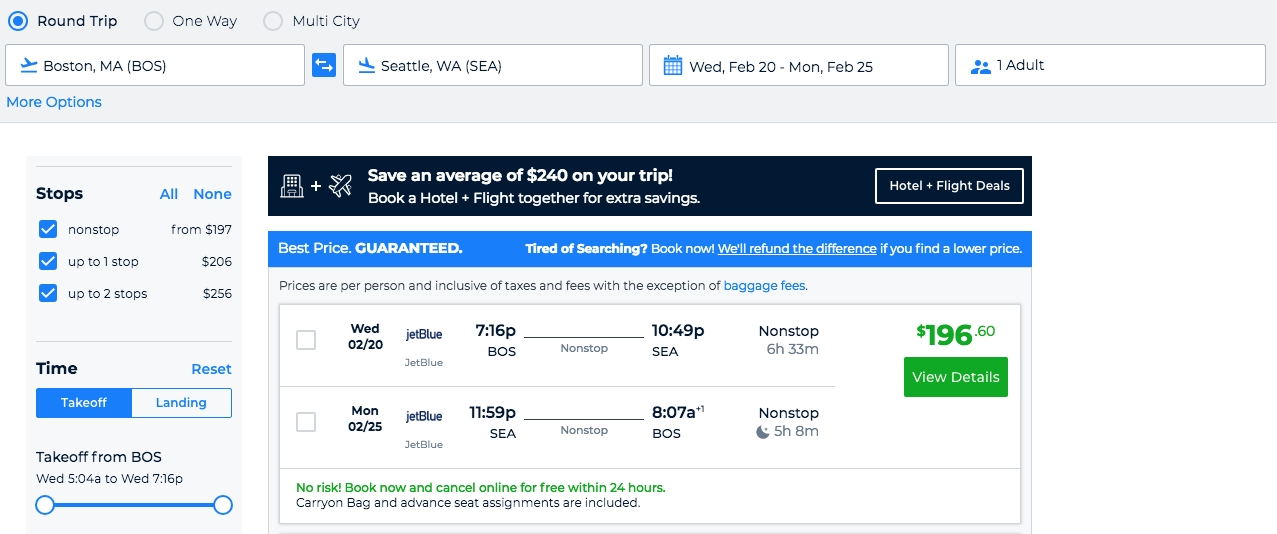Toggle the up to 1 stop checkbox
The width and height of the screenshot is (1277, 534).
click(x=48, y=262)
